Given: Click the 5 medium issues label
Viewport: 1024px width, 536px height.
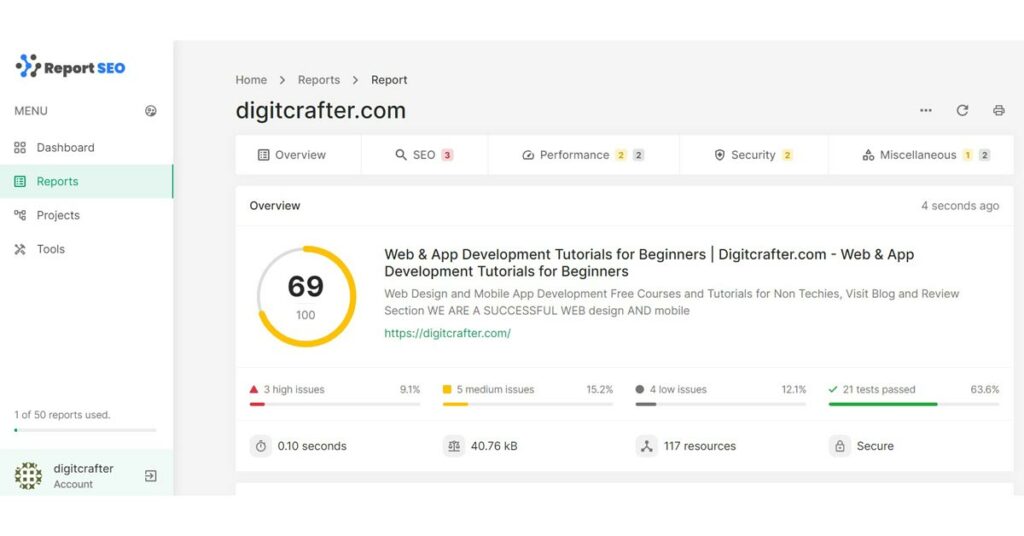Looking at the screenshot, I should (495, 390).
